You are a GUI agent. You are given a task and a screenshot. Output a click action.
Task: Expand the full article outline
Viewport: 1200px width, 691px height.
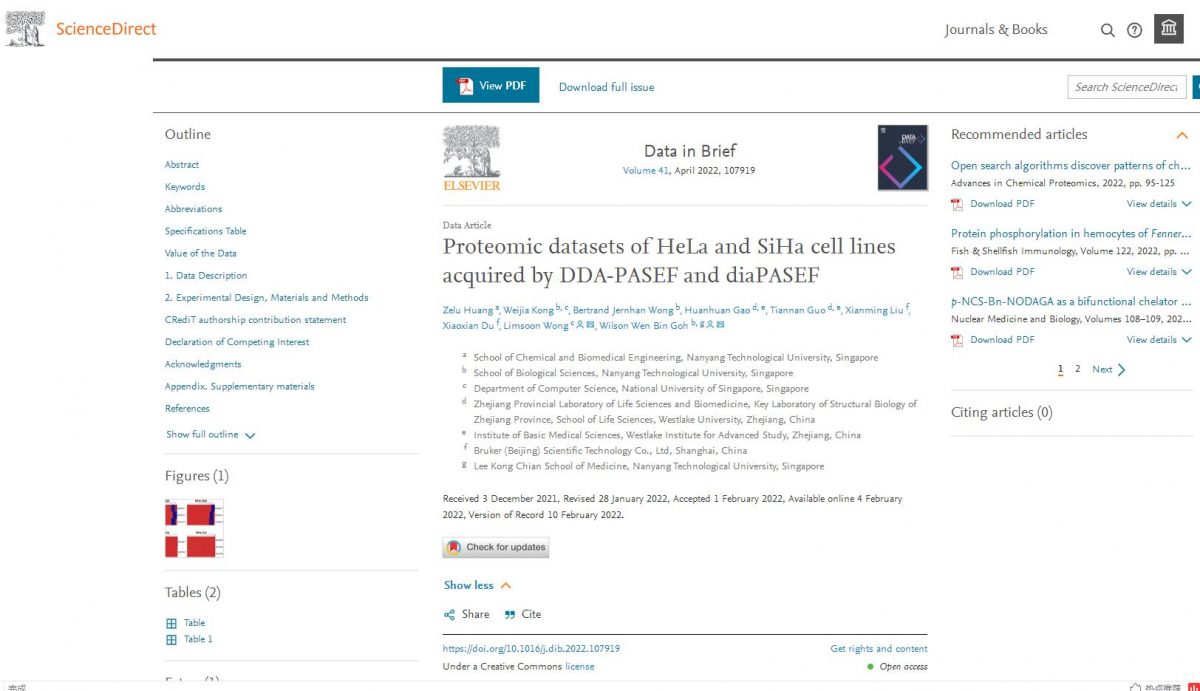(x=202, y=436)
